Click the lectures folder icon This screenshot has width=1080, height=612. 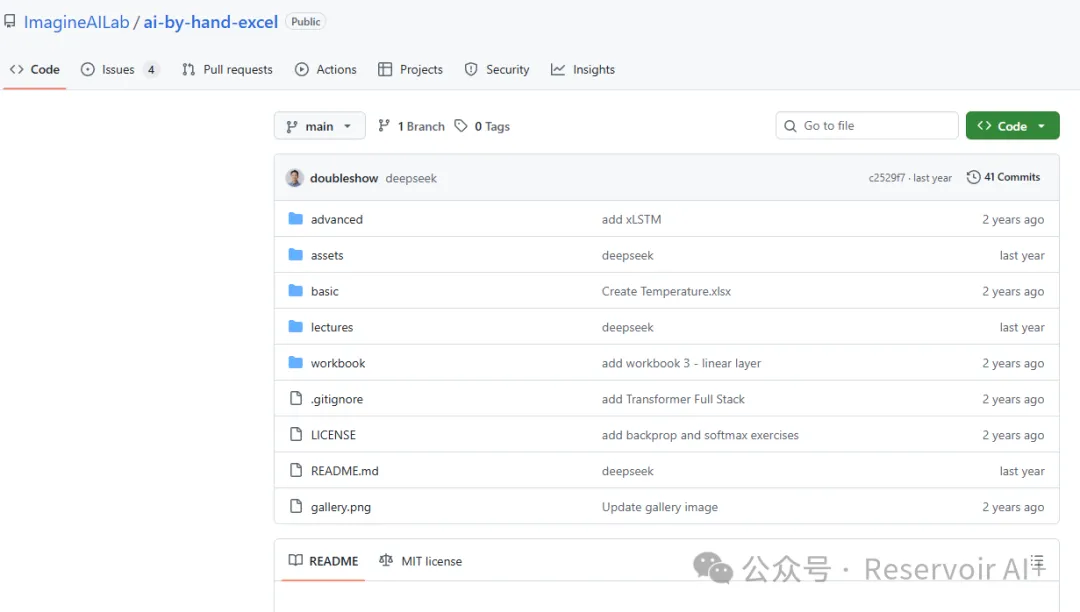point(295,326)
